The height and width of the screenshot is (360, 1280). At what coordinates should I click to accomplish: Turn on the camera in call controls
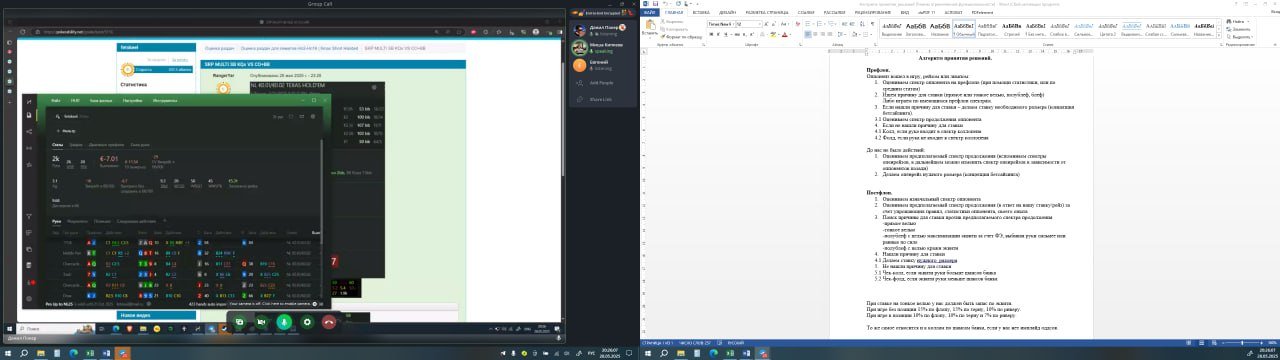[x=261, y=322]
